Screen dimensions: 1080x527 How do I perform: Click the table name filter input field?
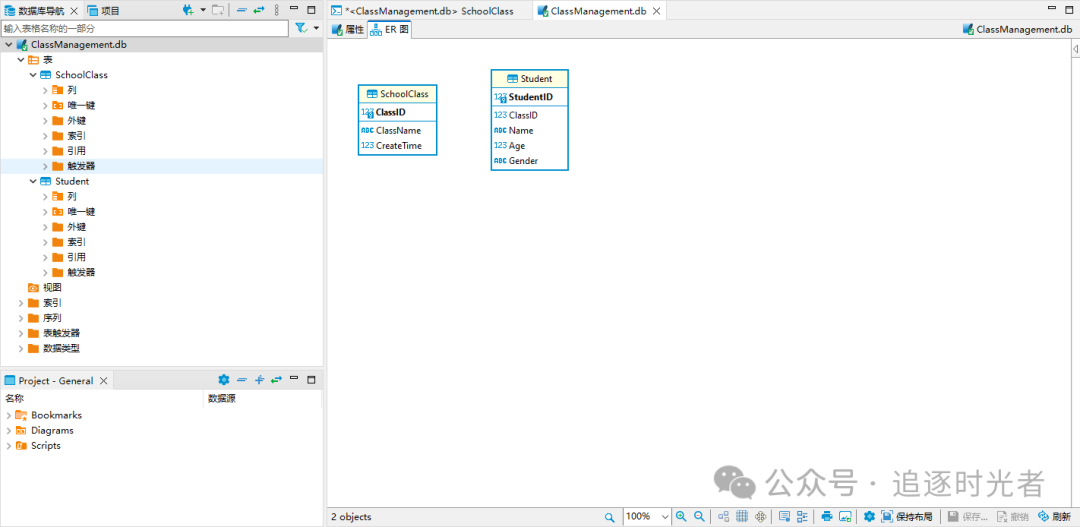click(144, 28)
